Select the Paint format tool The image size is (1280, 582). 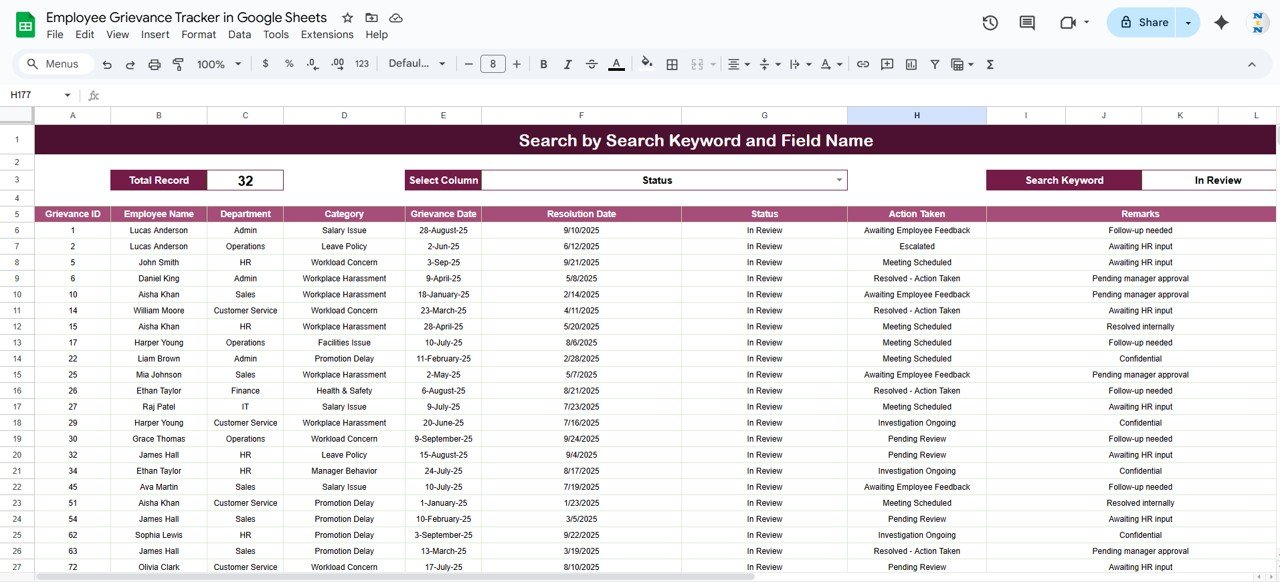pyautogui.click(x=178, y=64)
